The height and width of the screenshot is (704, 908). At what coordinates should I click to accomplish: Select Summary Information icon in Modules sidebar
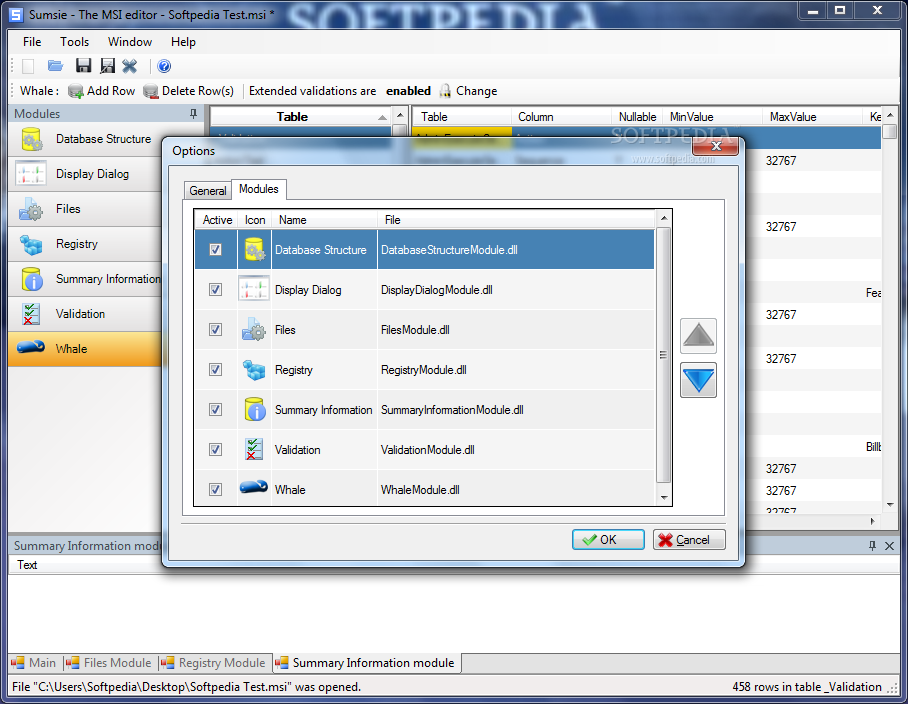click(x=31, y=279)
